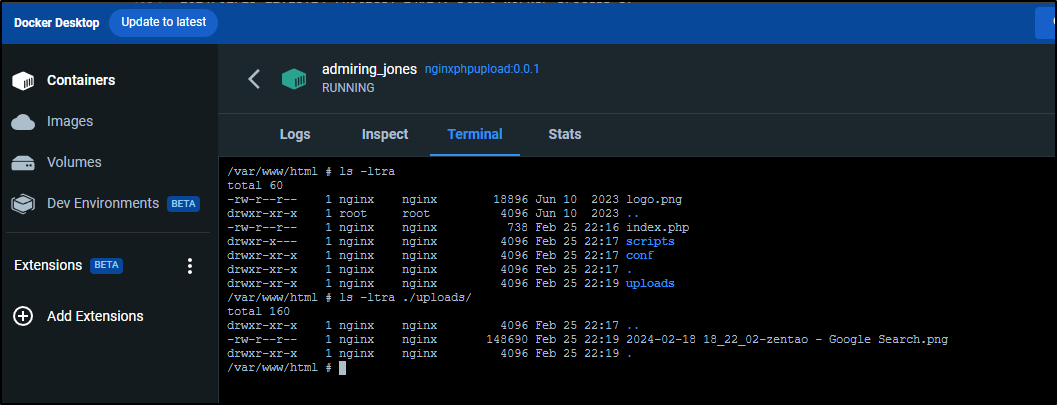This screenshot has height=405, width=1057.
Task: Click the Docker Desktop title text
Action: 57,23
